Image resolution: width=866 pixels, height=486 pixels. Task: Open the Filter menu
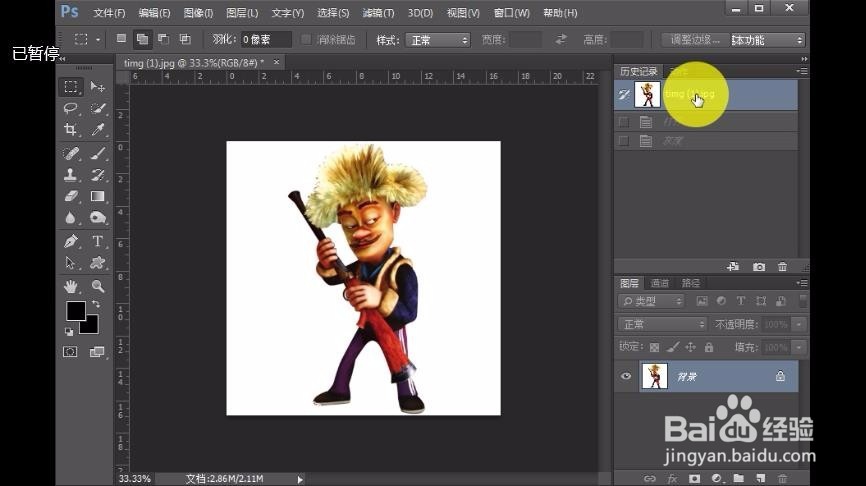378,13
